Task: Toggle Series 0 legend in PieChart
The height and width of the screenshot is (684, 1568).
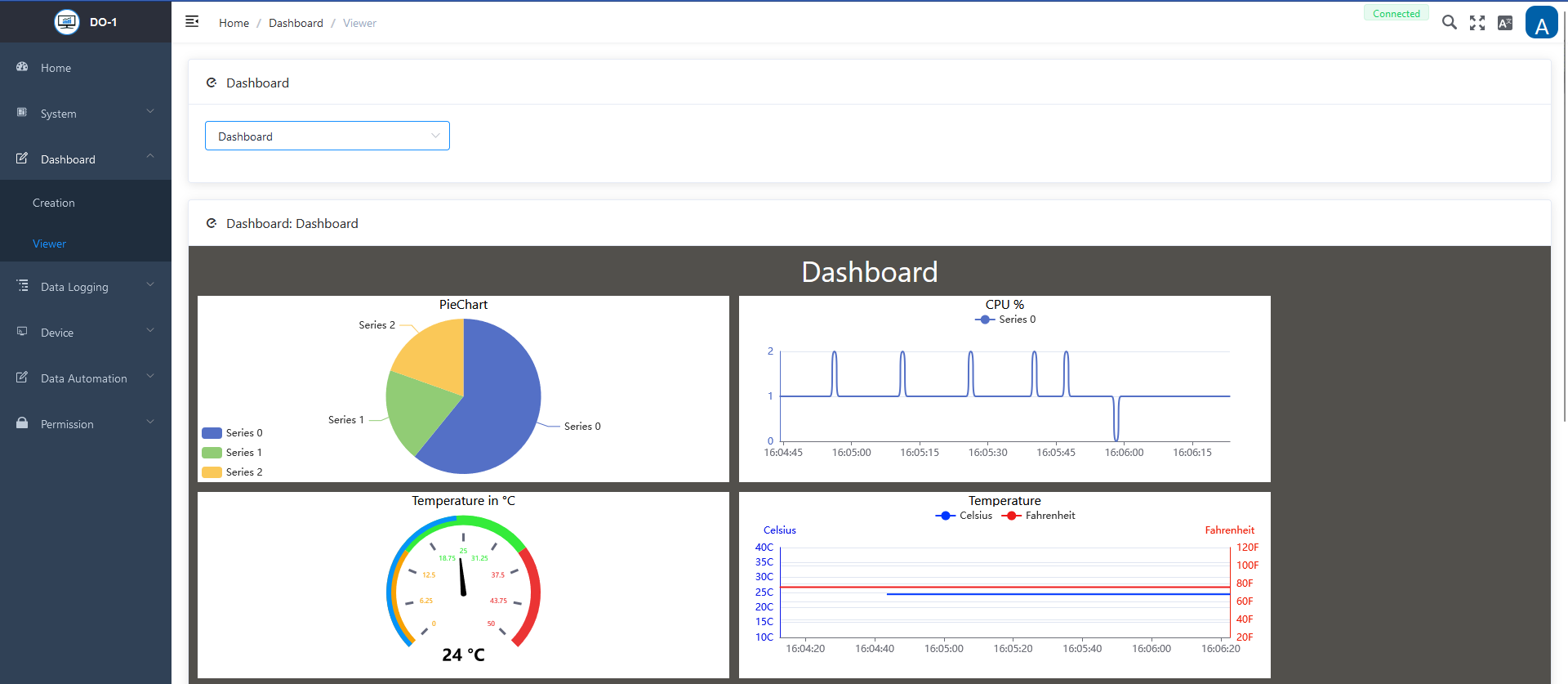Action: pos(233,433)
